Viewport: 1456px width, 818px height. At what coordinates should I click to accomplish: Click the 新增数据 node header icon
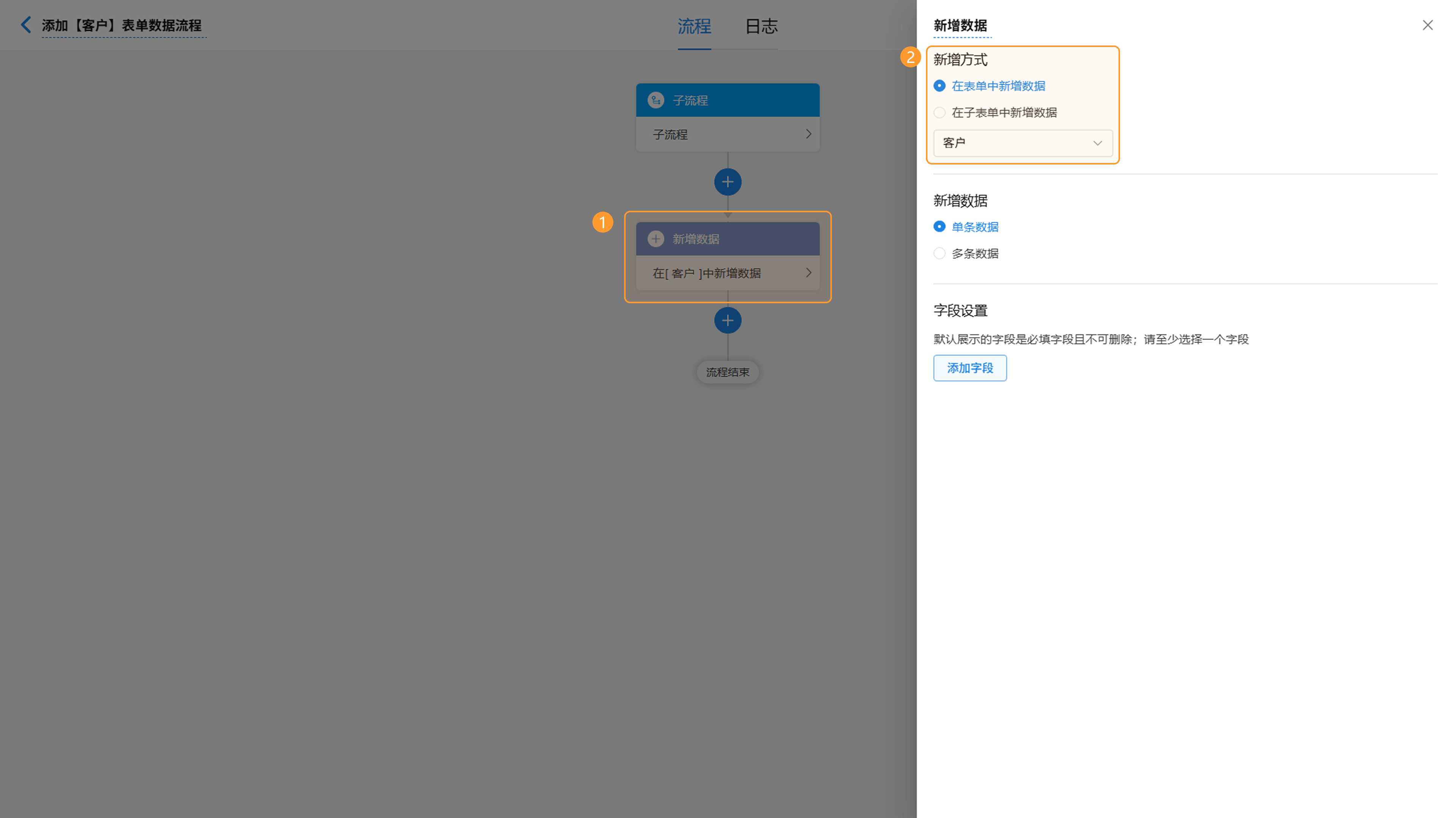pyautogui.click(x=656, y=239)
